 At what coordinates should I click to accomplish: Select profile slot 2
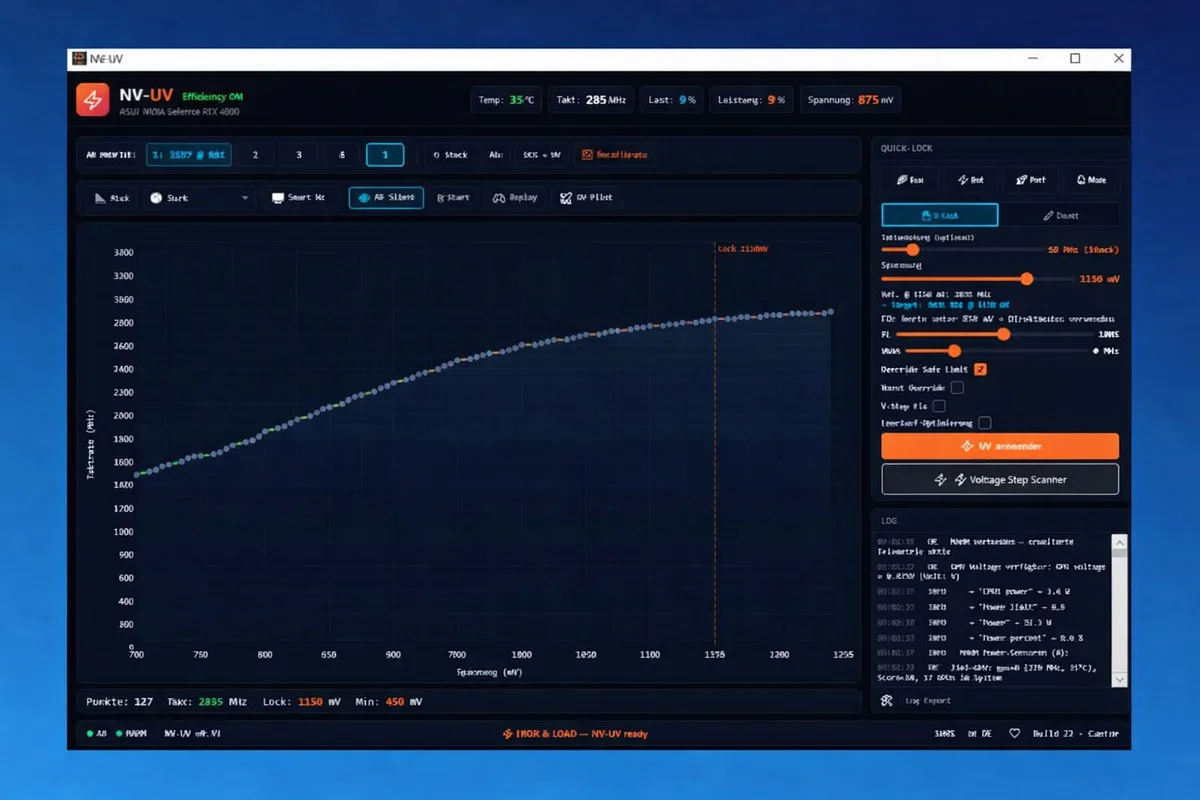[255, 155]
